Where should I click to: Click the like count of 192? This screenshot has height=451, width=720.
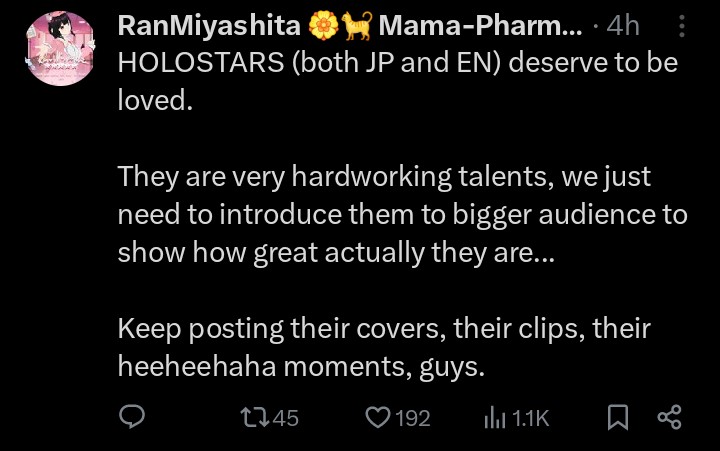click(412, 418)
